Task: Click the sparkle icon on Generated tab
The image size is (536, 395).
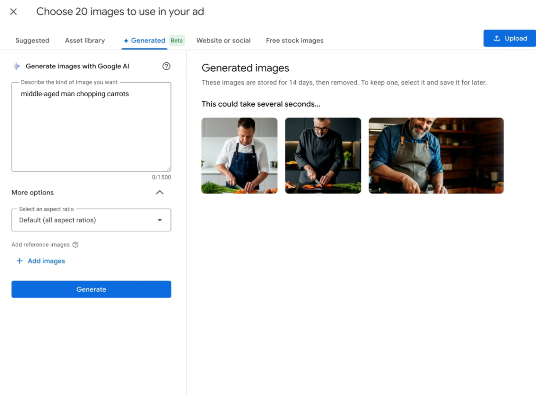Action: (x=126, y=41)
